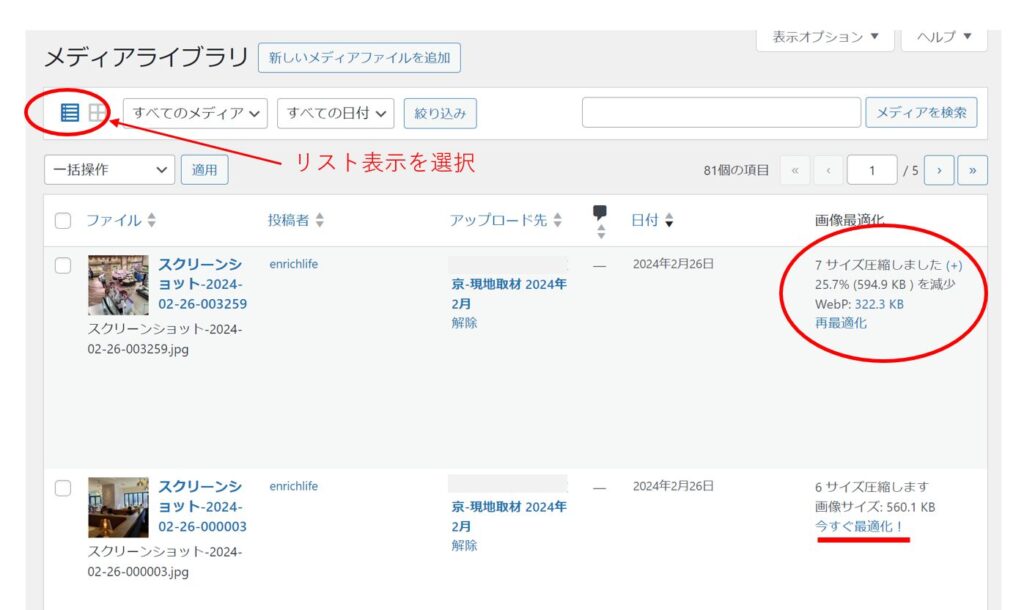1024x610 pixels.
Task: Switch to list view icon
Action: pos(70,112)
